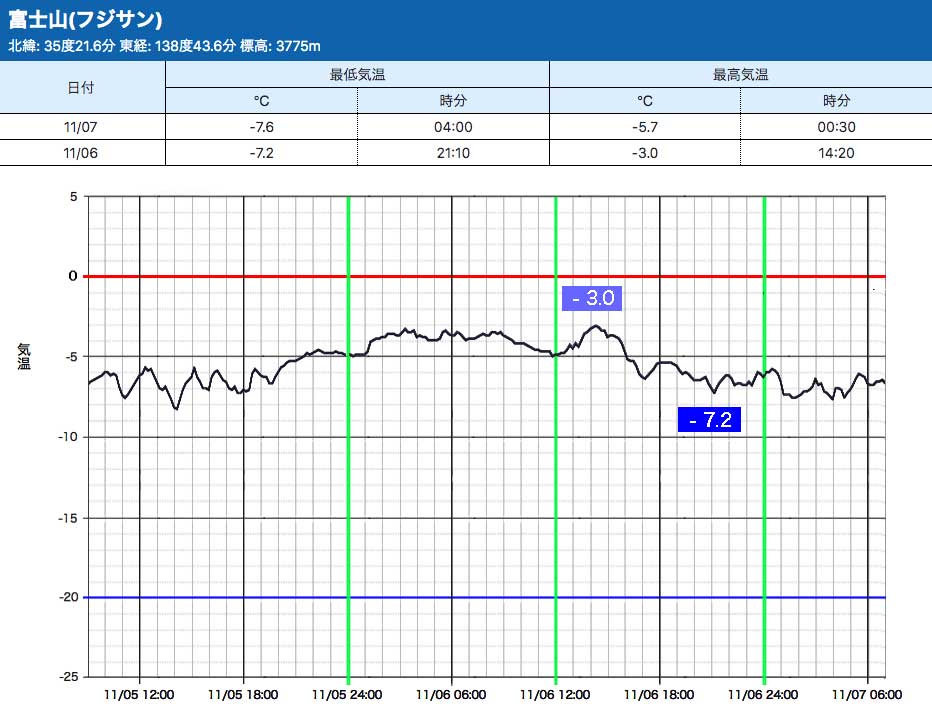Click the 14:20 time cell

[x=836, y=153]
